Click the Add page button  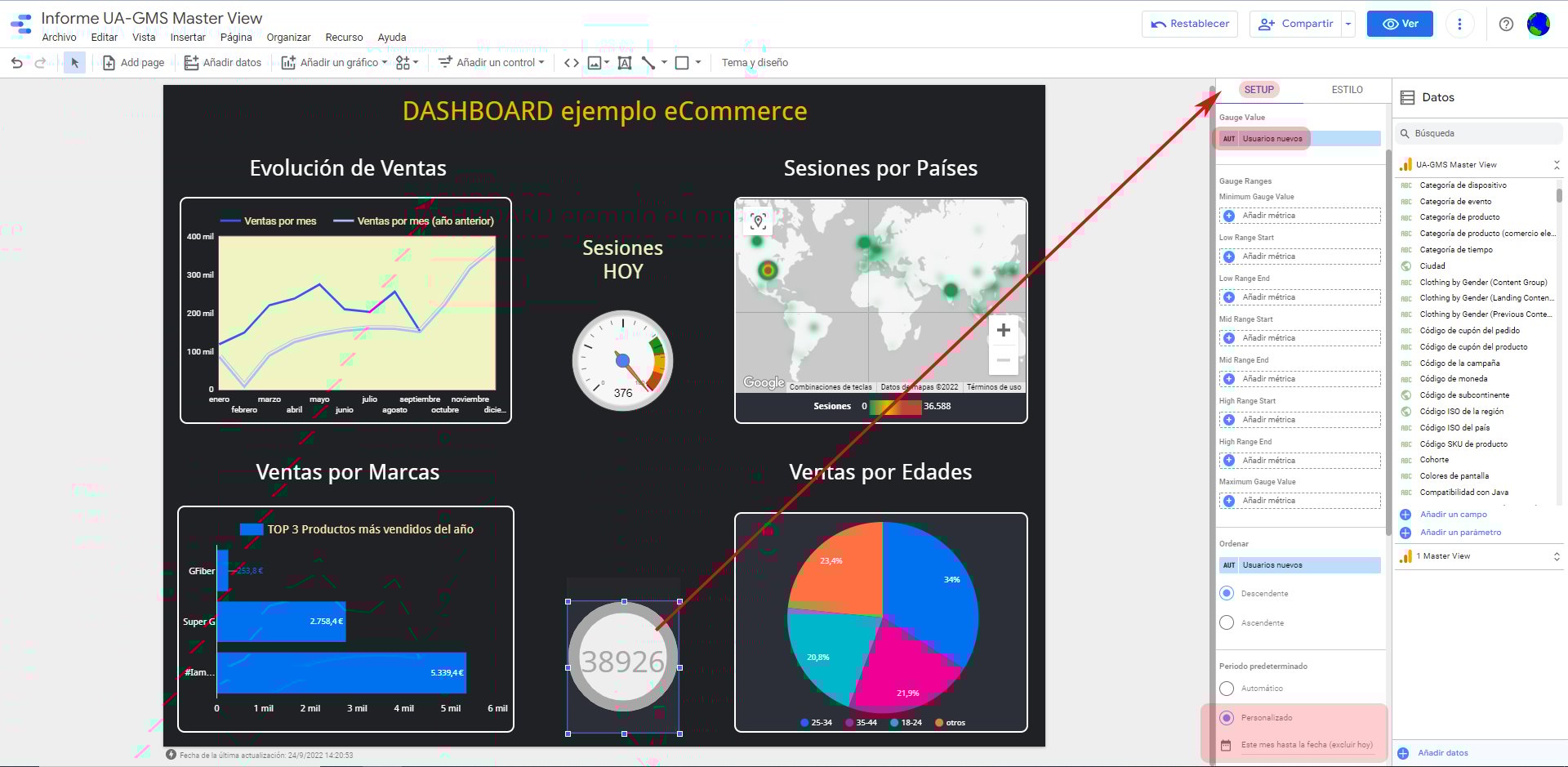click(x=133, y=63)
